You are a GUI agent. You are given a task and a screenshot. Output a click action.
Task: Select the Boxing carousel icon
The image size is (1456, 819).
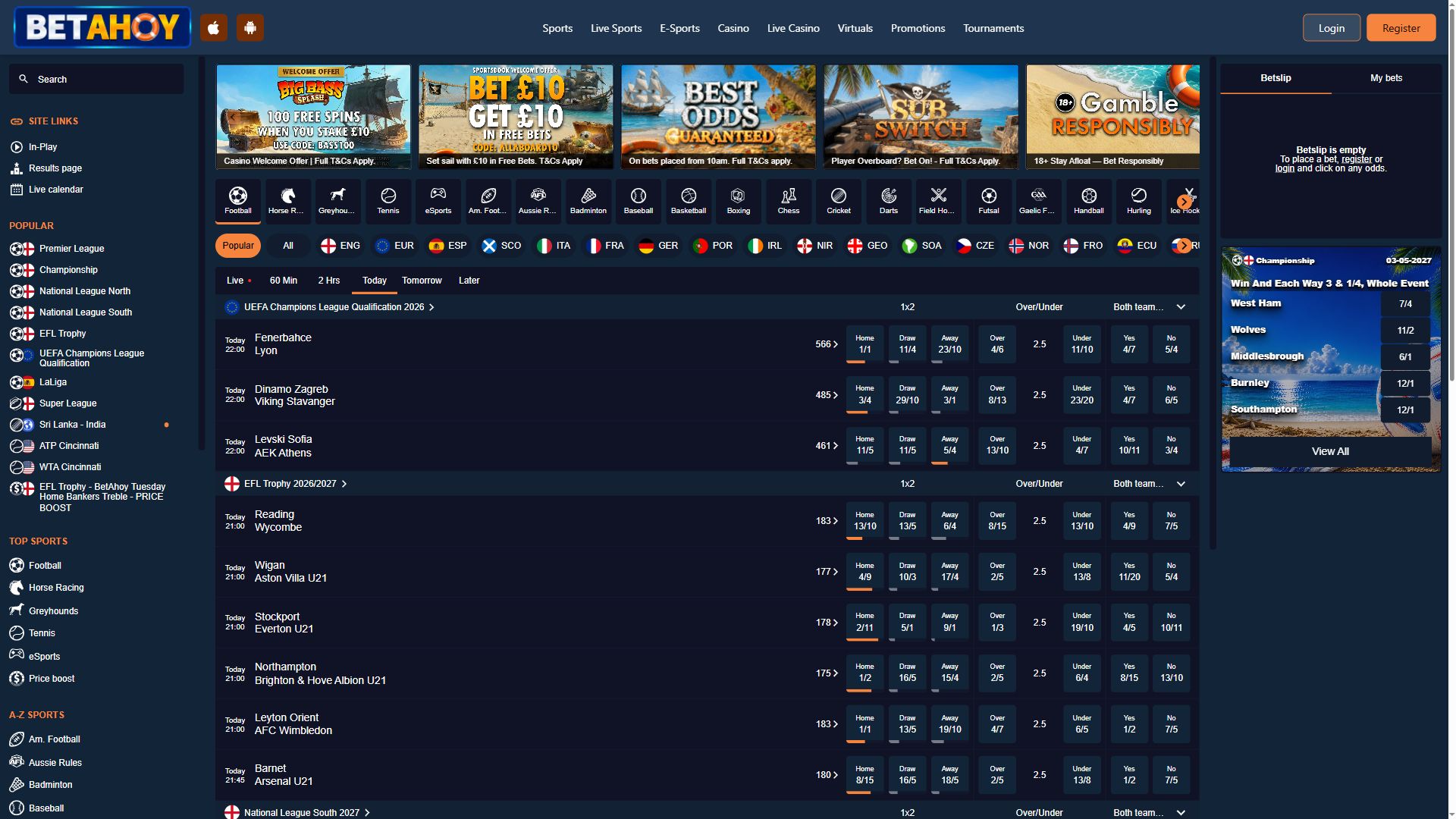coord(739,201)
